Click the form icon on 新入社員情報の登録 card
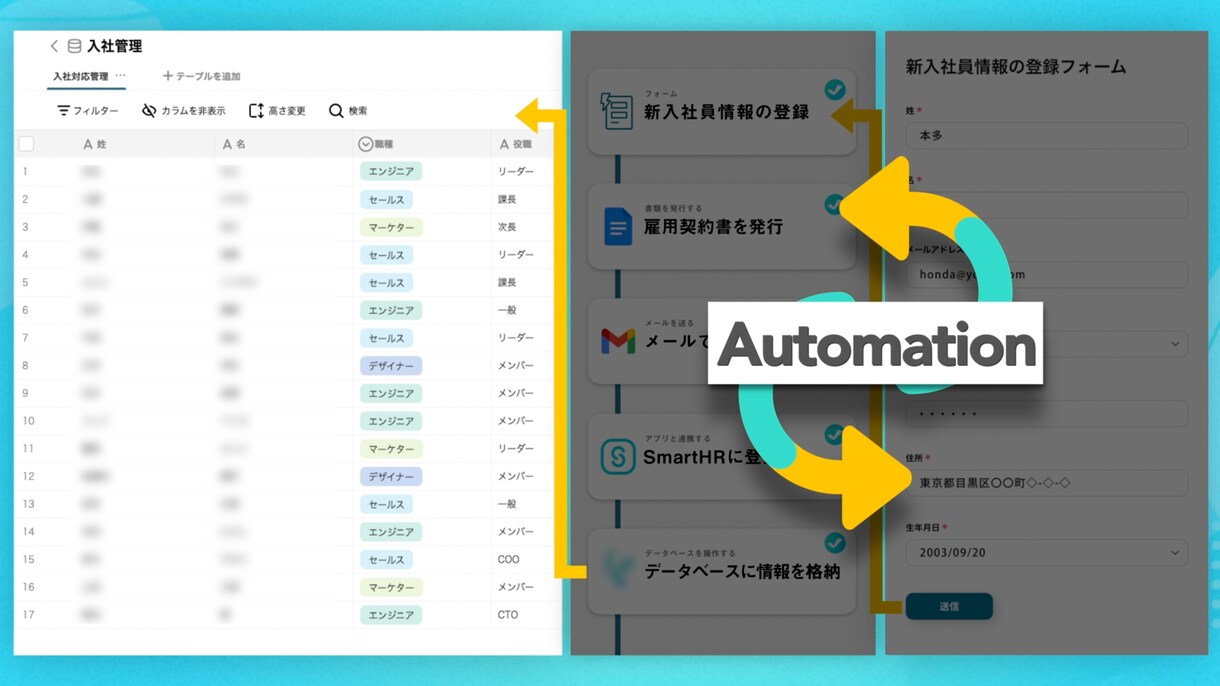Image resolution: width=1220 pixels, height=686 pixels. pyautogui.click(x=616, y=111)
